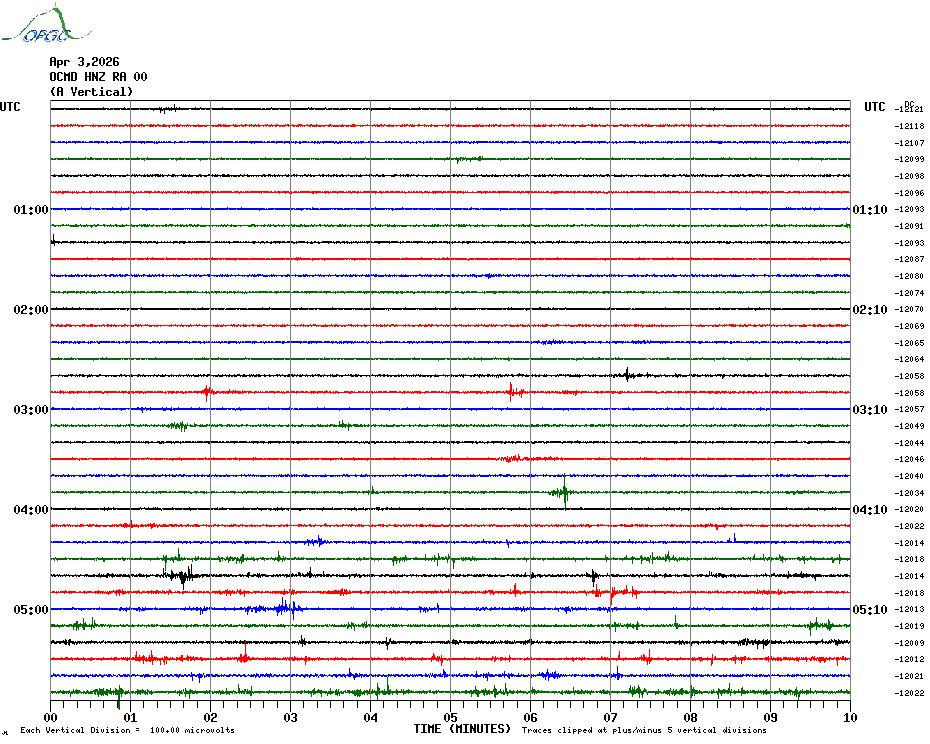The image size is (930, 744).
Task: Select minute tick 00 on bottom axis
Action: [51, 718]
